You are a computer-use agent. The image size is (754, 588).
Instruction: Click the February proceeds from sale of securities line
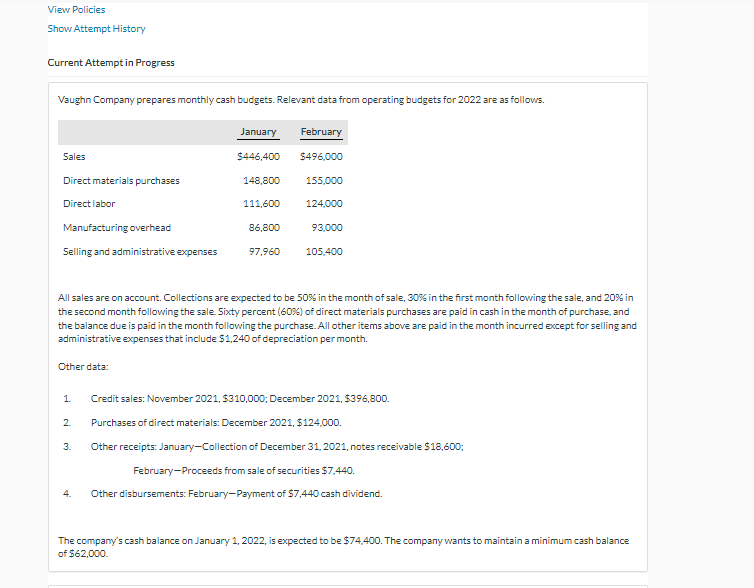tap(244, 471)
